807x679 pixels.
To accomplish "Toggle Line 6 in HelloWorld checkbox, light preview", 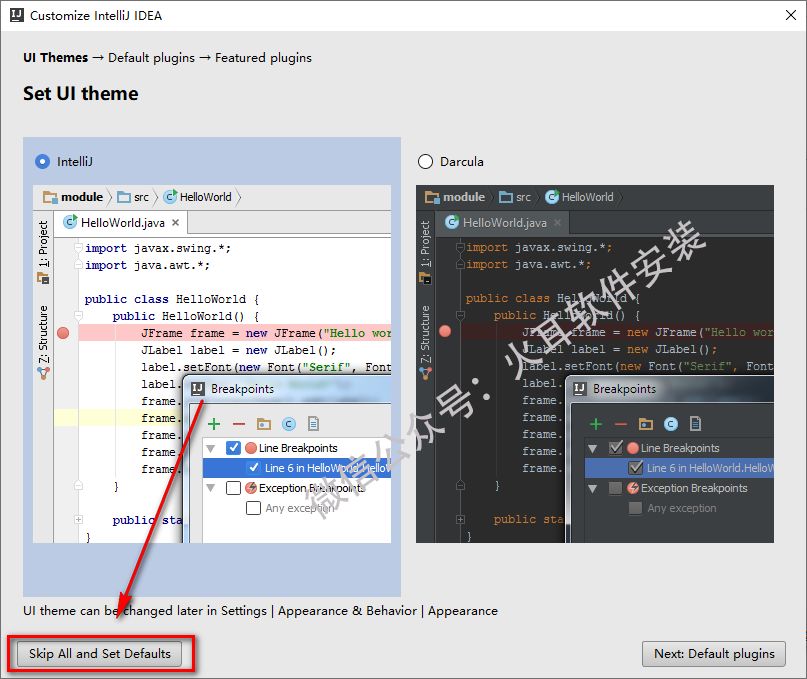I will tap(254, 468).
